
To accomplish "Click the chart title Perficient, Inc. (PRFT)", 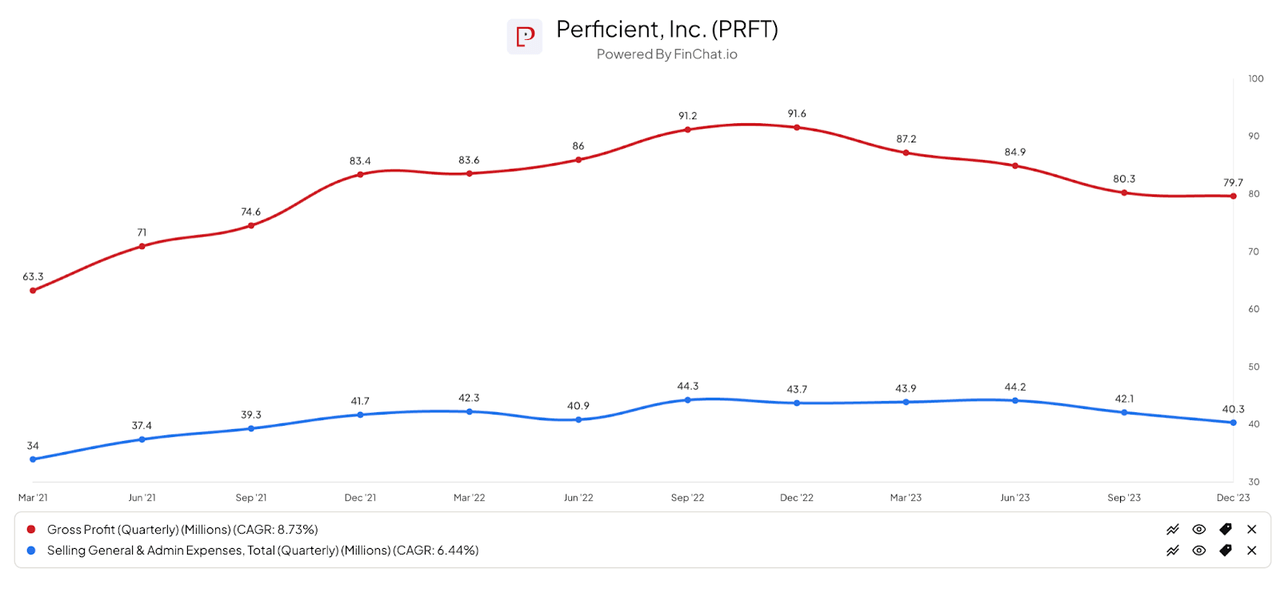I will pos(667,29).
